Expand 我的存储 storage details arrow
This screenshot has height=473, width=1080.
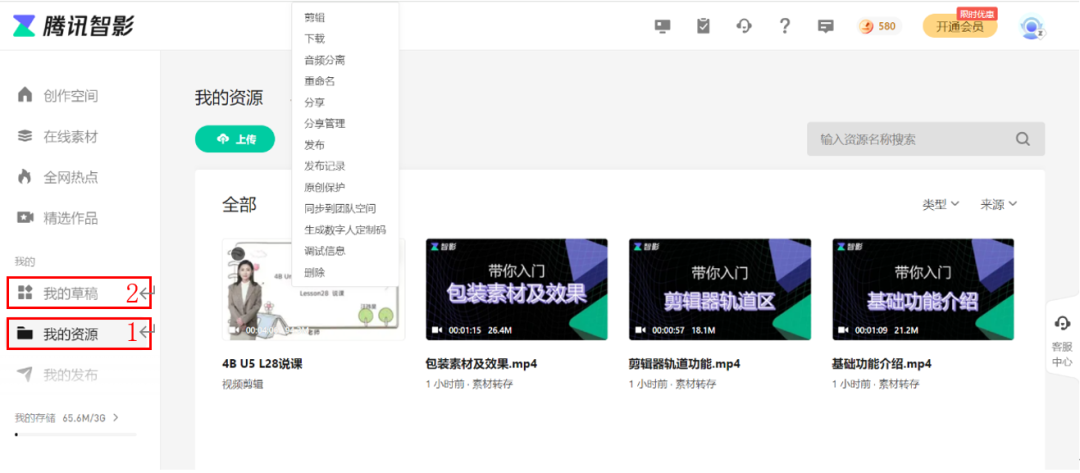[x=115, y=417]
